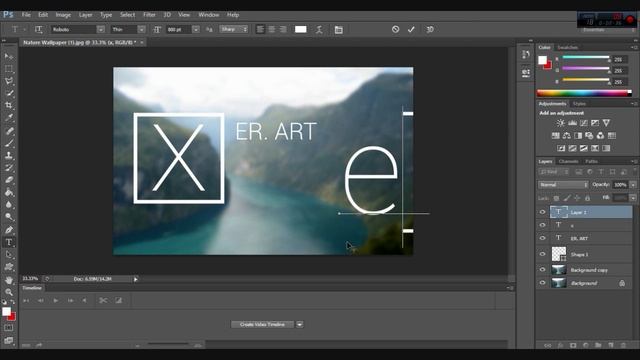Toggle Quick Mask mode
The image size is (640, 360).
tap(9, 328)
